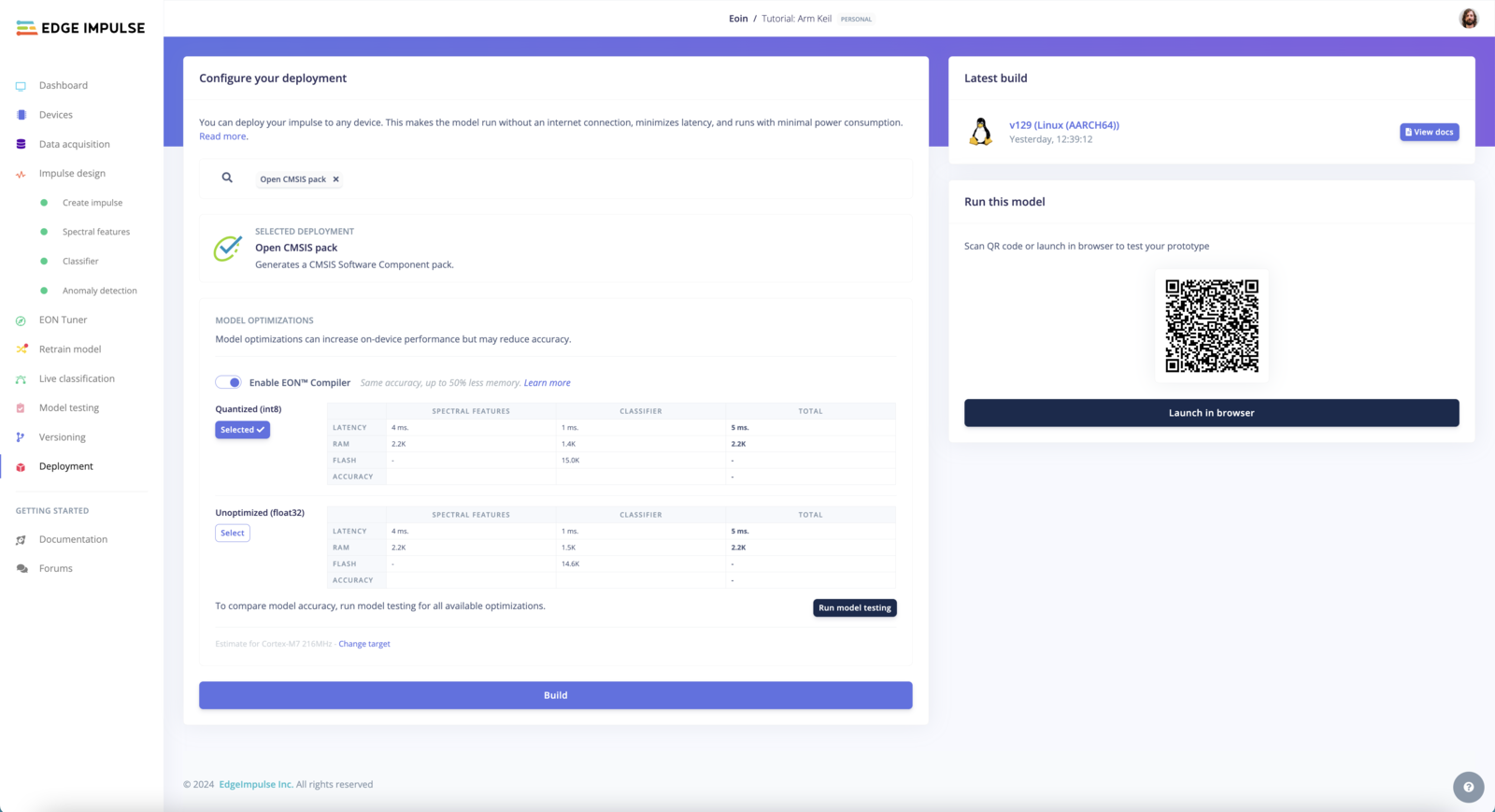Click Unoptimized 1.5K classifier RAM value

pos(568,548)
